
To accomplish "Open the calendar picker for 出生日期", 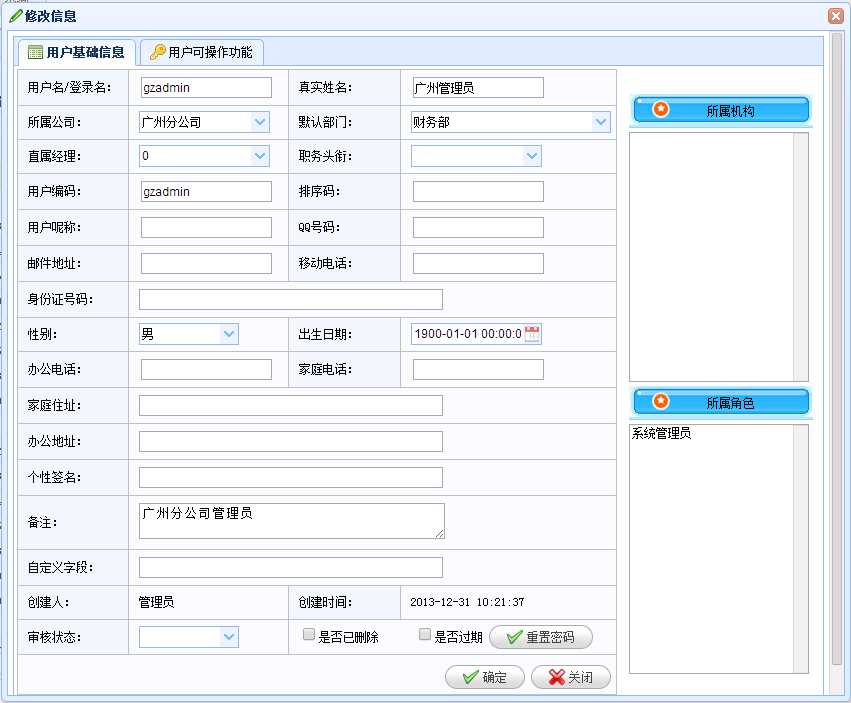I will tap(532, 333).
